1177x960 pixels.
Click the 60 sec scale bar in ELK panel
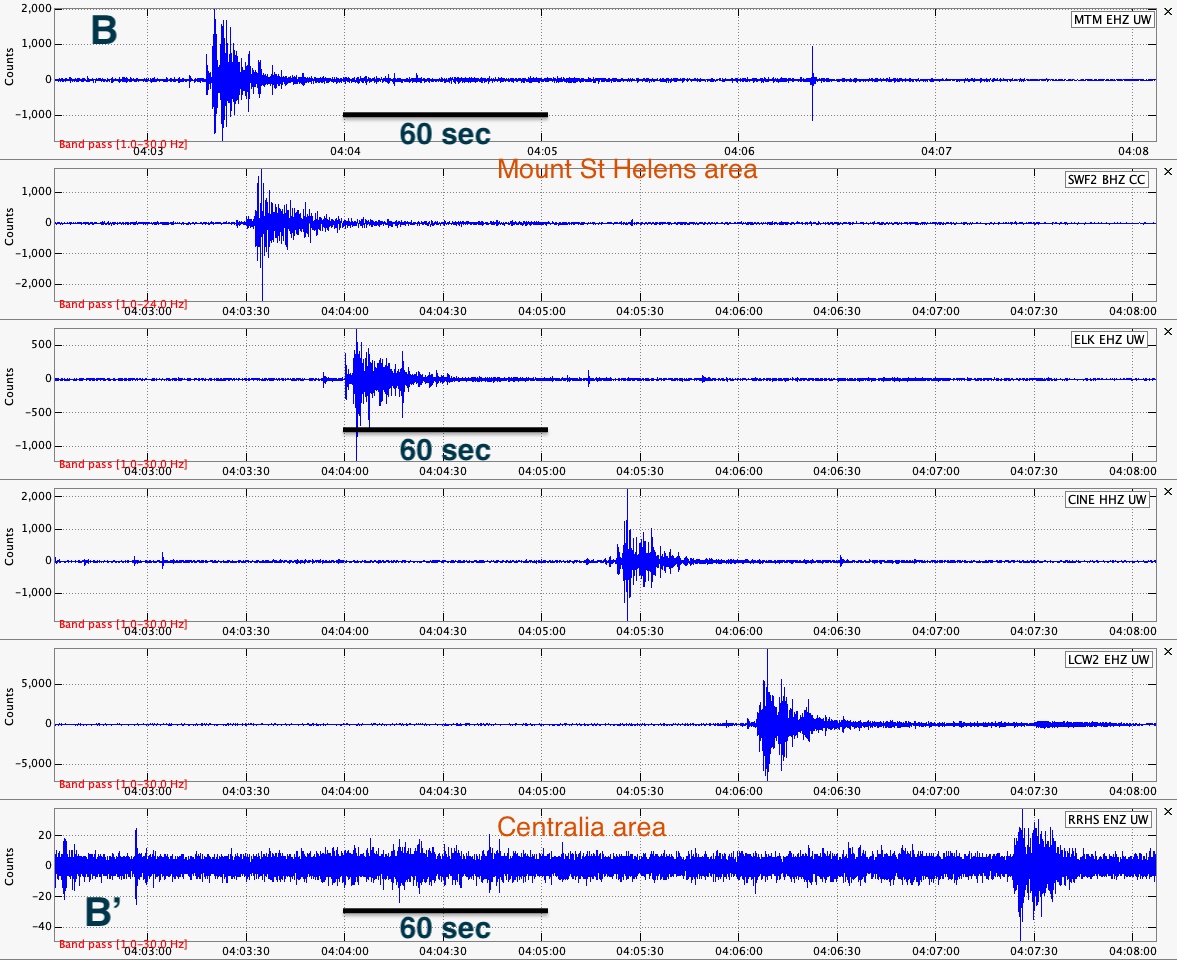[445, 430]
